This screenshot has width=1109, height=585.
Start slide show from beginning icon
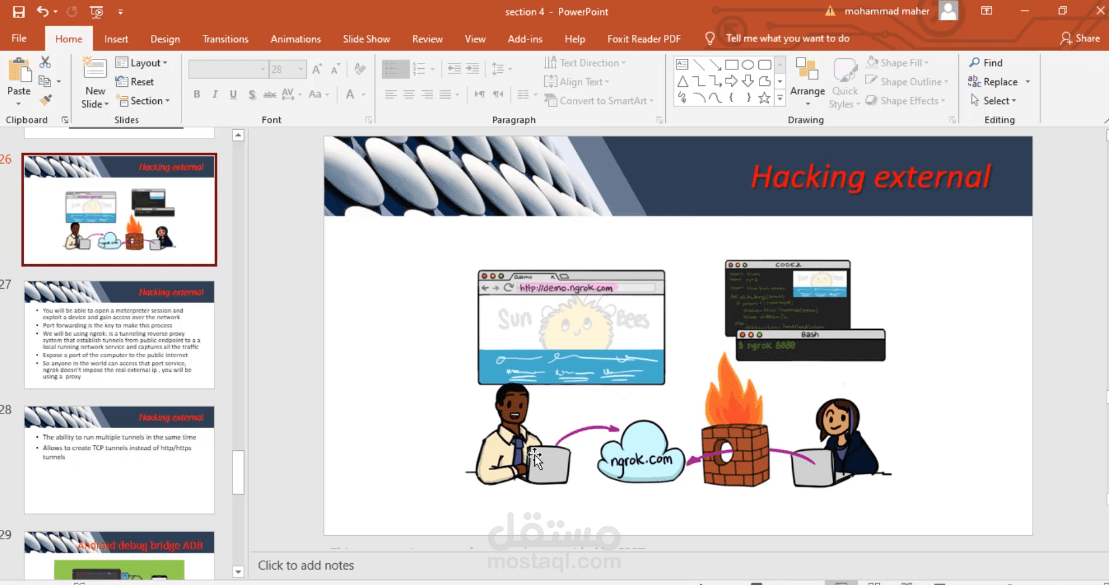tap(97, 11)
